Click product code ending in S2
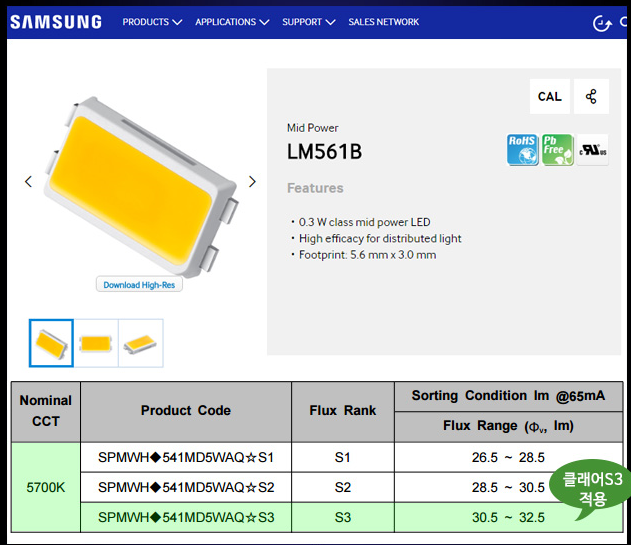631x545 pixels. (186, 487)
